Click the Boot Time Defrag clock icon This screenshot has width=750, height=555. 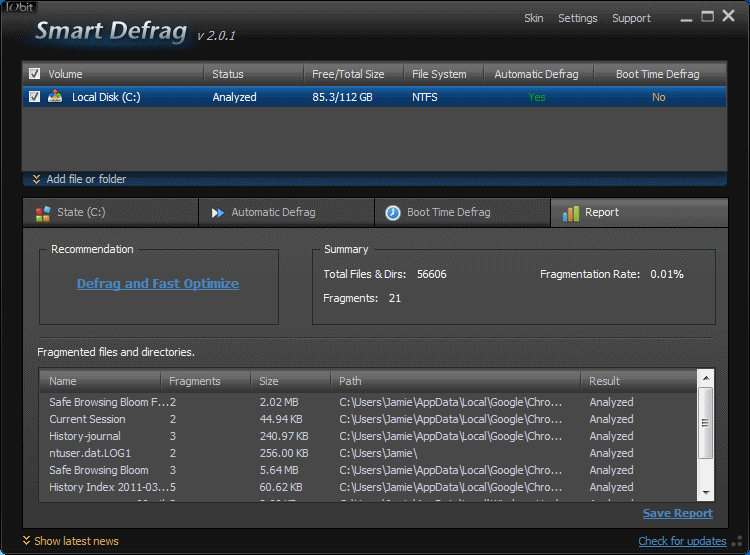(393, 213)
